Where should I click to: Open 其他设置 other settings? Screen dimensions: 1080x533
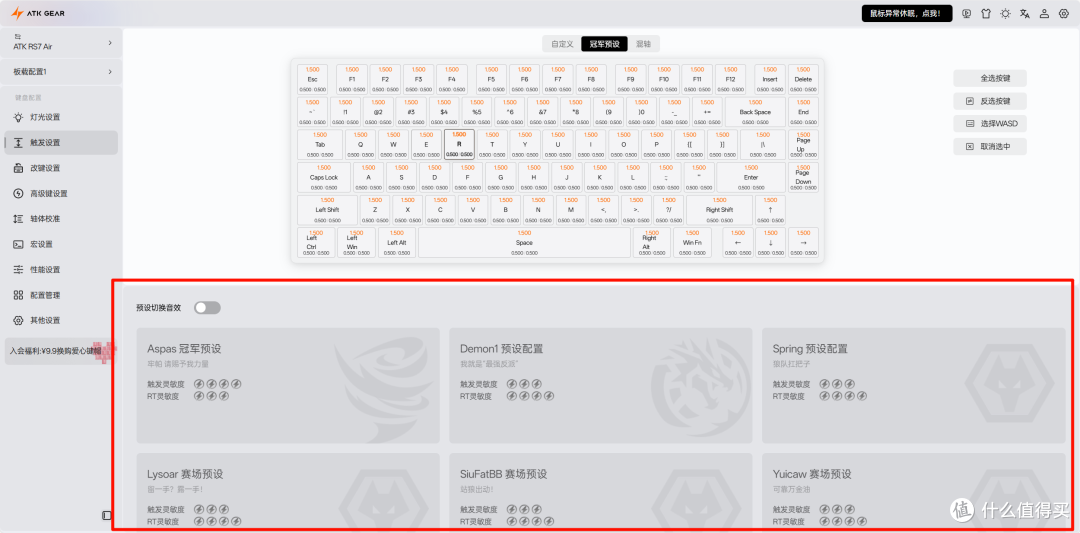pos(61,321)
